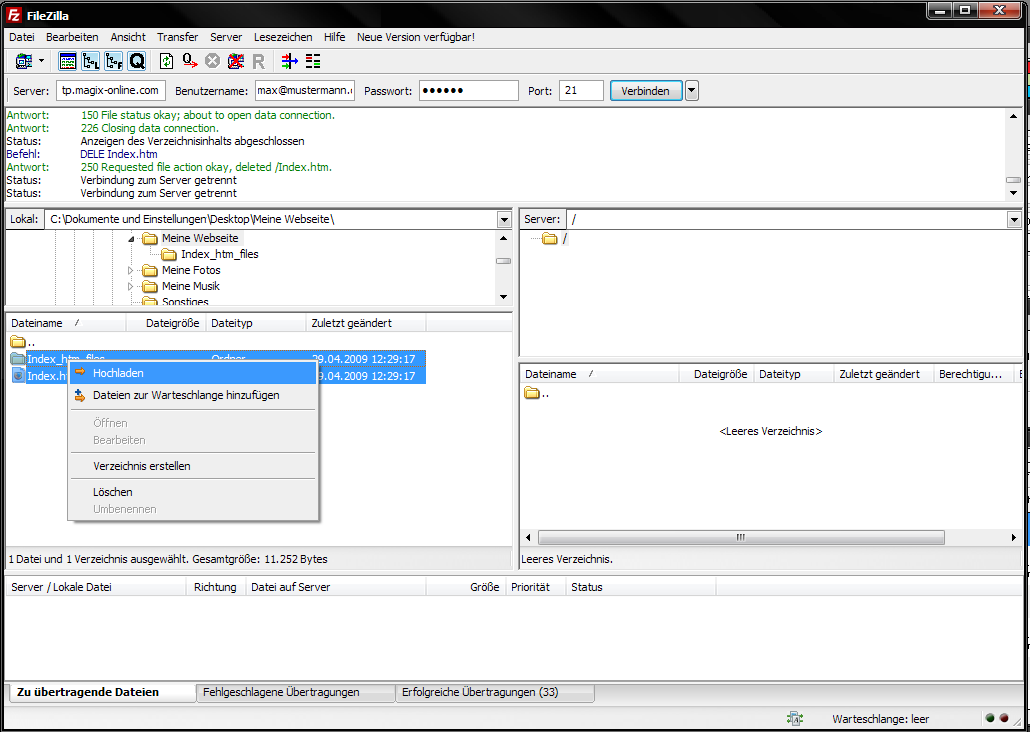
Task: Toggle the transfer queue display
Action: point(137,61)
